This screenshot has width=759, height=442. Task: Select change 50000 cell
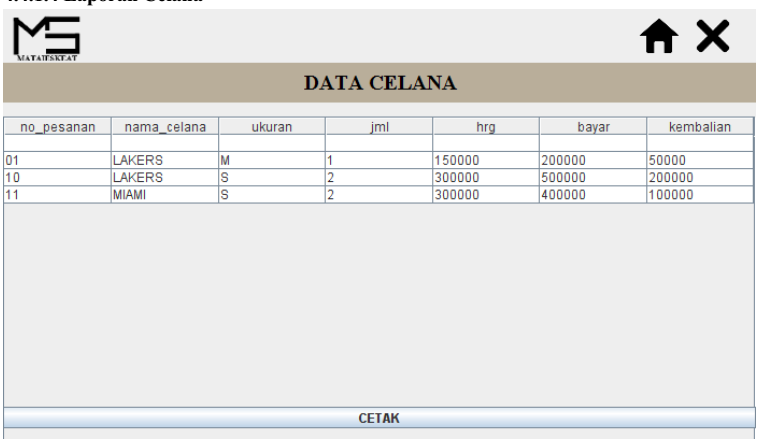click(x=700, y=160)
